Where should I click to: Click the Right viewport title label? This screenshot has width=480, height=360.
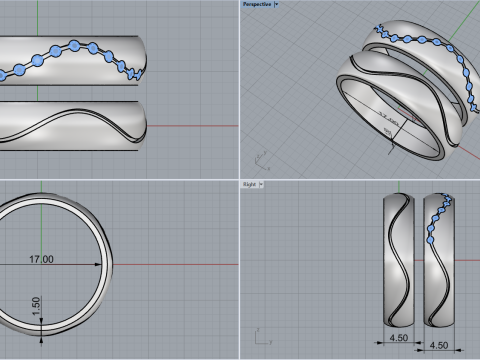(x=249, y=184)
